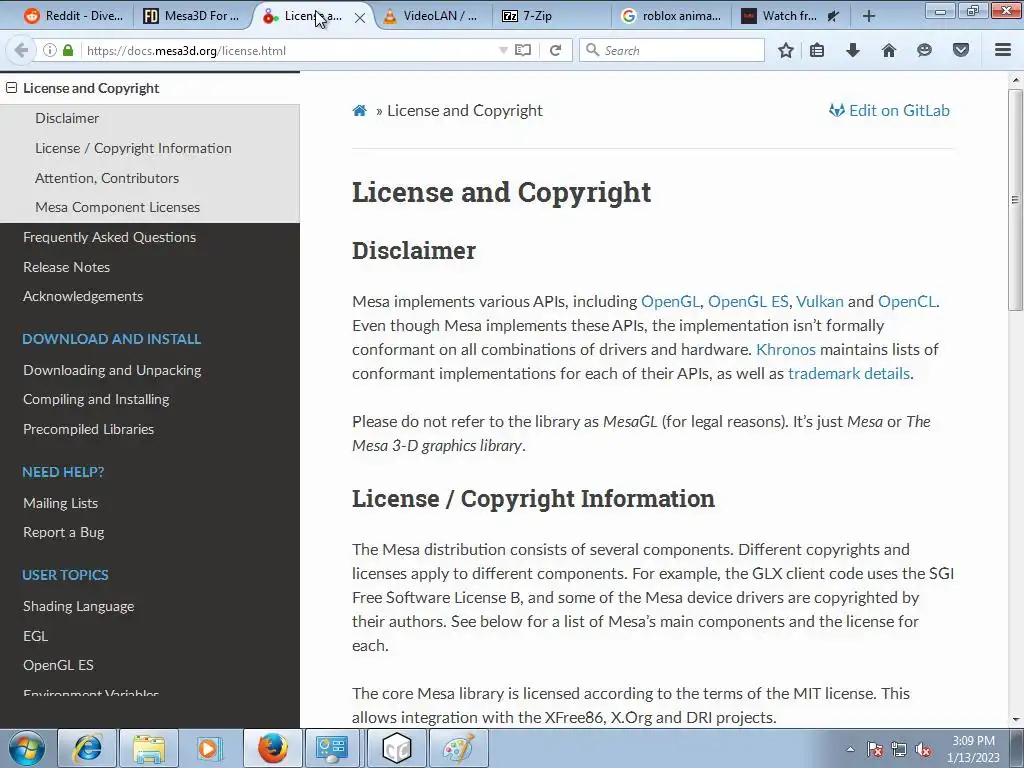Reload the page with the refresh icon

click(556, 50)
